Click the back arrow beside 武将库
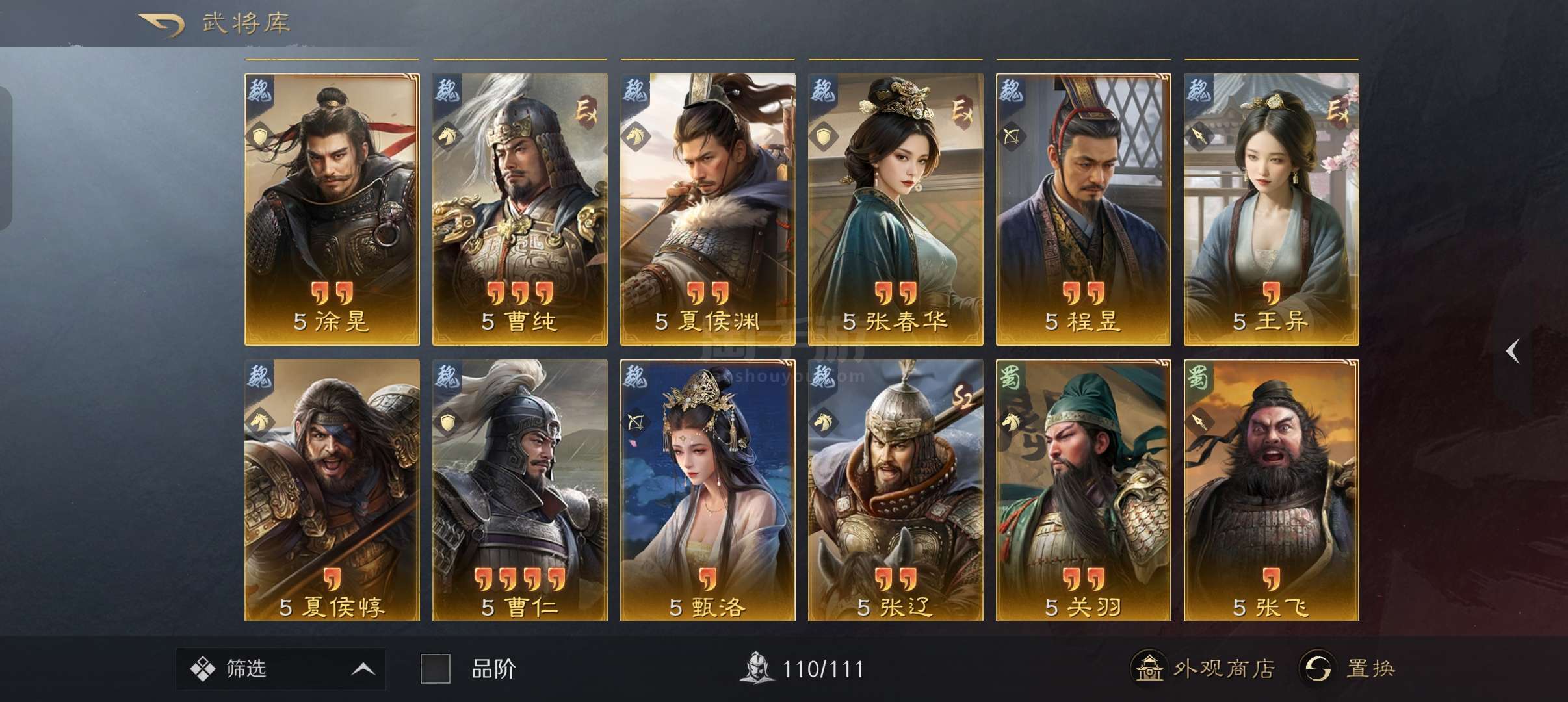Screen dimensions: 1568x702 [161, 24]
